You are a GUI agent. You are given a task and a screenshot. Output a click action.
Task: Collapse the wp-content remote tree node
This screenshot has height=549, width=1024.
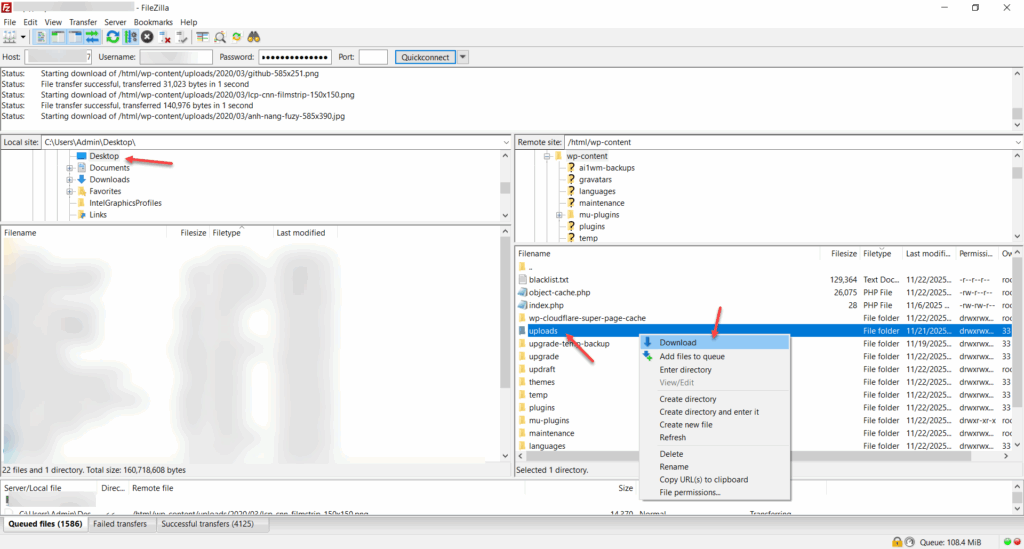pyautogui.click(x=547, y=157)
